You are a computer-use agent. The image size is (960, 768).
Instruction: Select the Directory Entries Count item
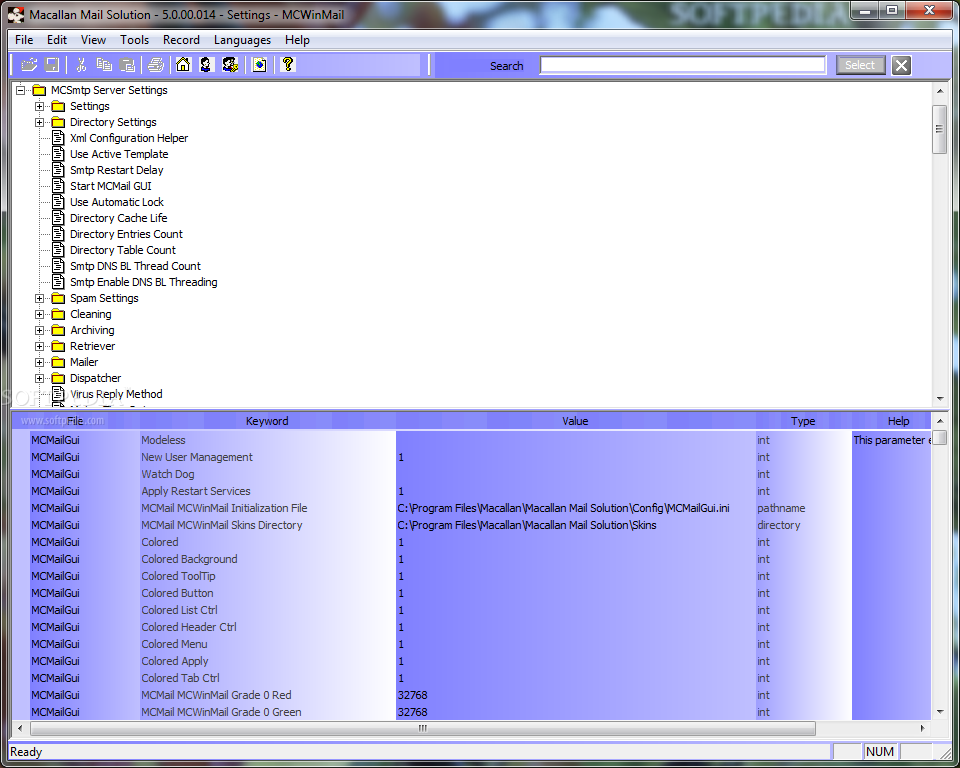[126, 233]
